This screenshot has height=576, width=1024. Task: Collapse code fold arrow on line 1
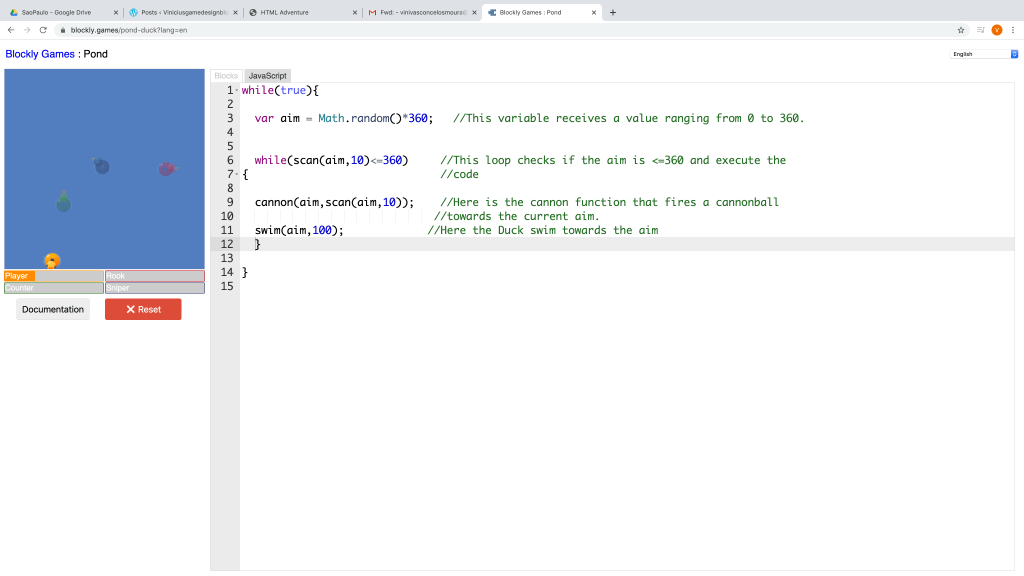click(237, 91)
